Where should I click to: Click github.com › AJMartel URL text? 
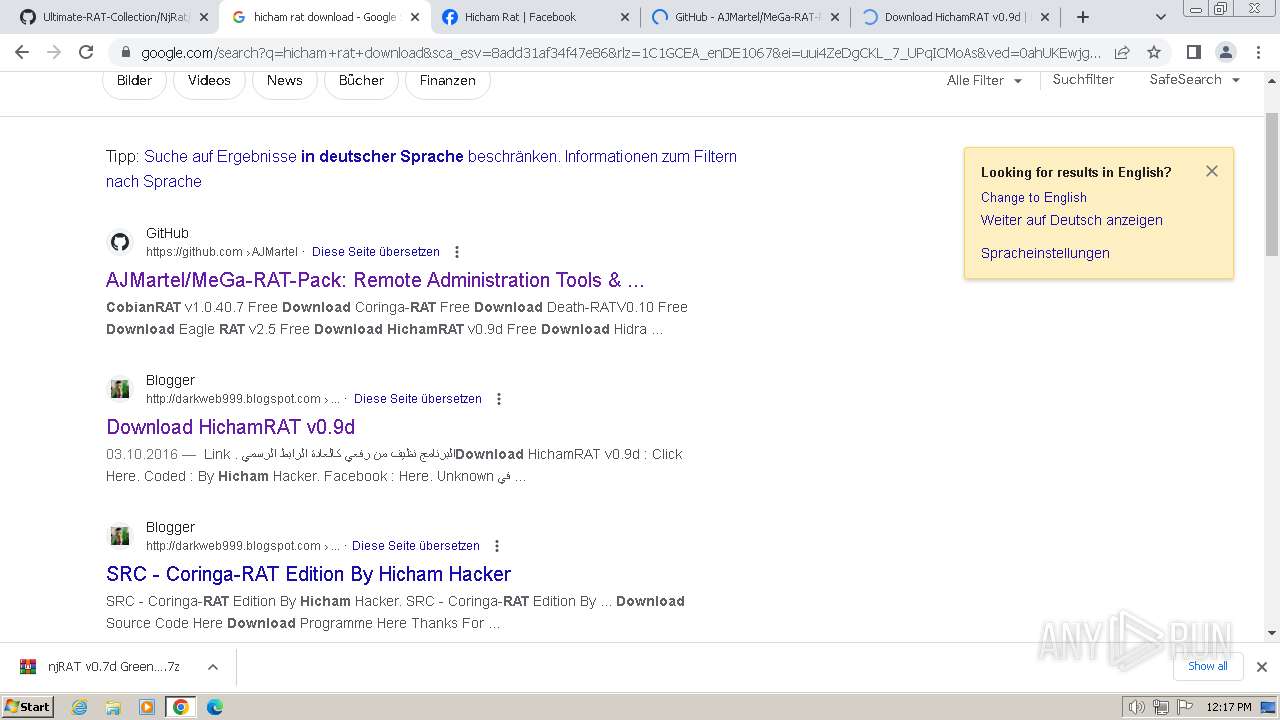pos(222,252)
